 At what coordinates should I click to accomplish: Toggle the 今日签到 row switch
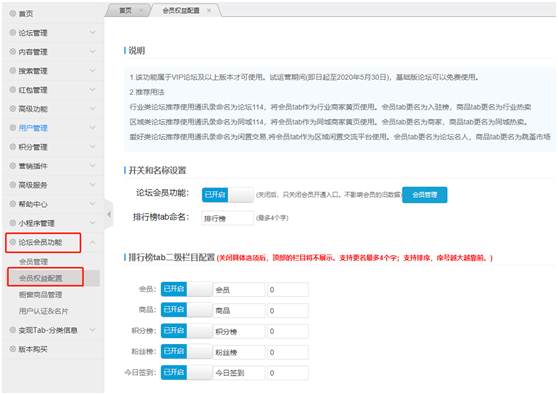pos(186,372)
